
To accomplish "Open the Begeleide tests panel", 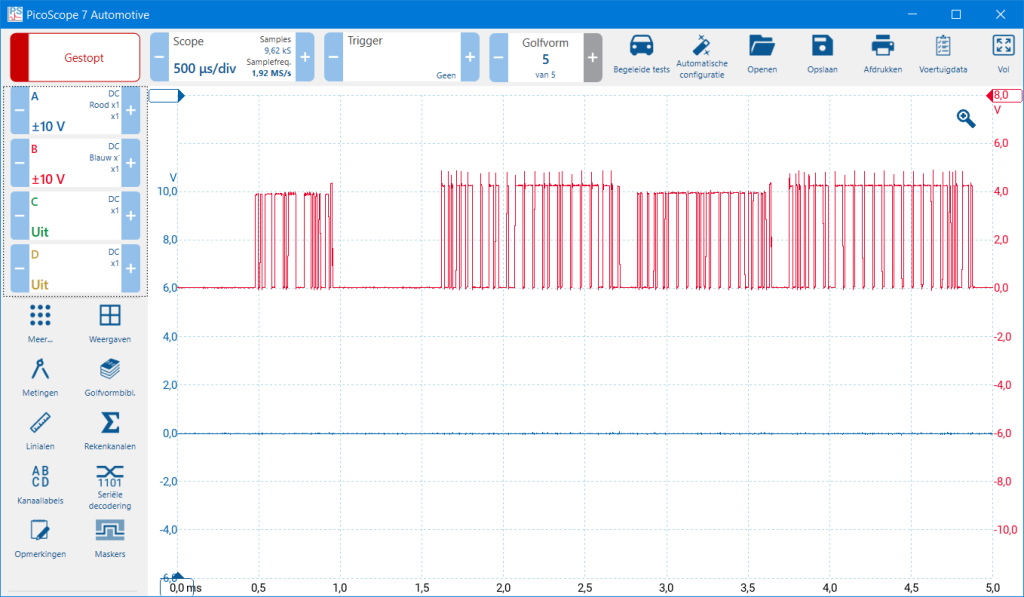I will pos(641,55).
